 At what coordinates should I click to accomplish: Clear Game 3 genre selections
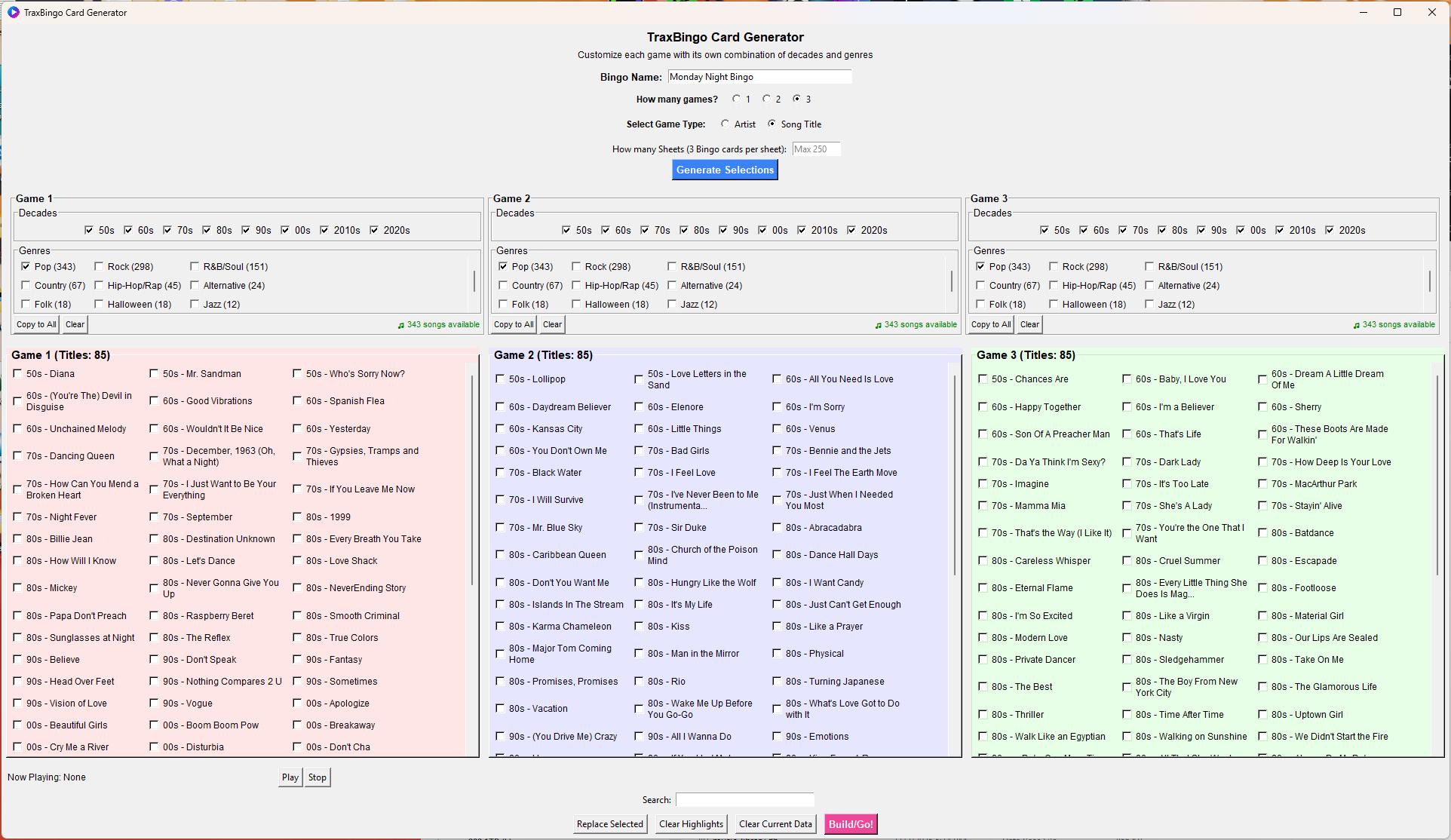click(1029, 324)
